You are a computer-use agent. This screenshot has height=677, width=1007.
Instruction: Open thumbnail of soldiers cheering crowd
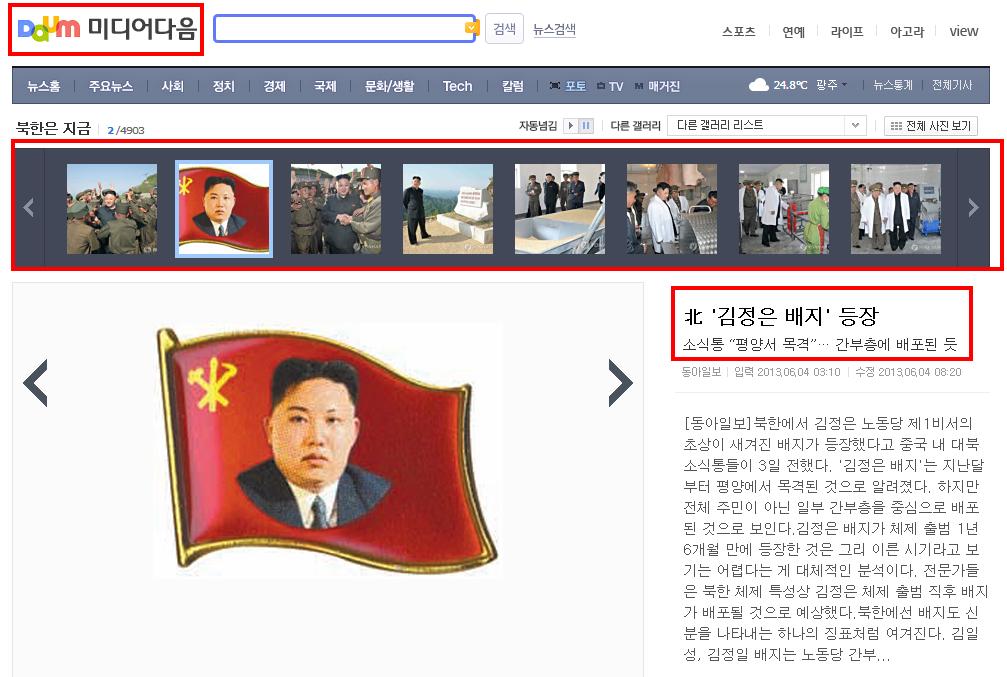click(x=112, y=209)
